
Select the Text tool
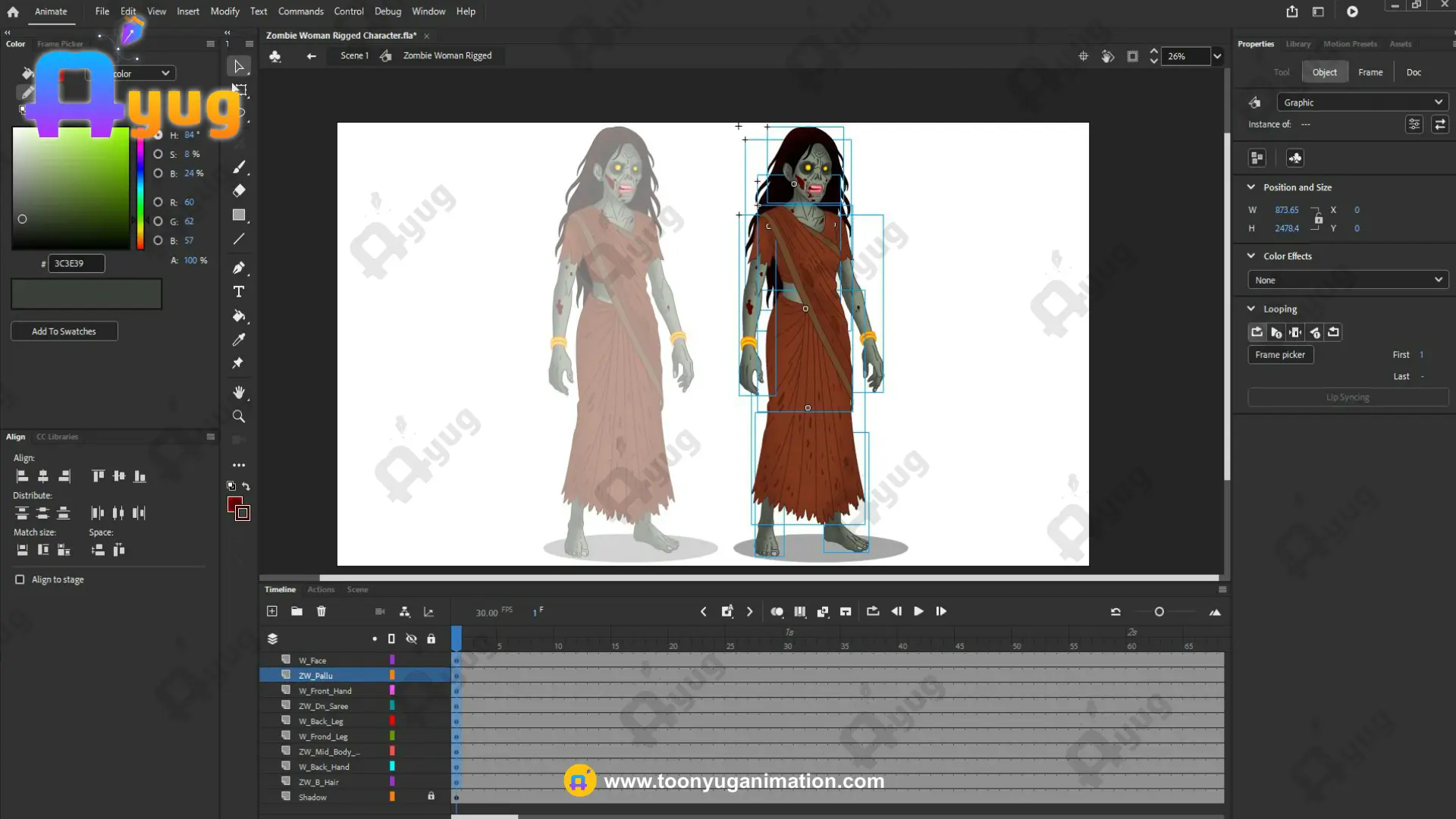pos(238,292)
